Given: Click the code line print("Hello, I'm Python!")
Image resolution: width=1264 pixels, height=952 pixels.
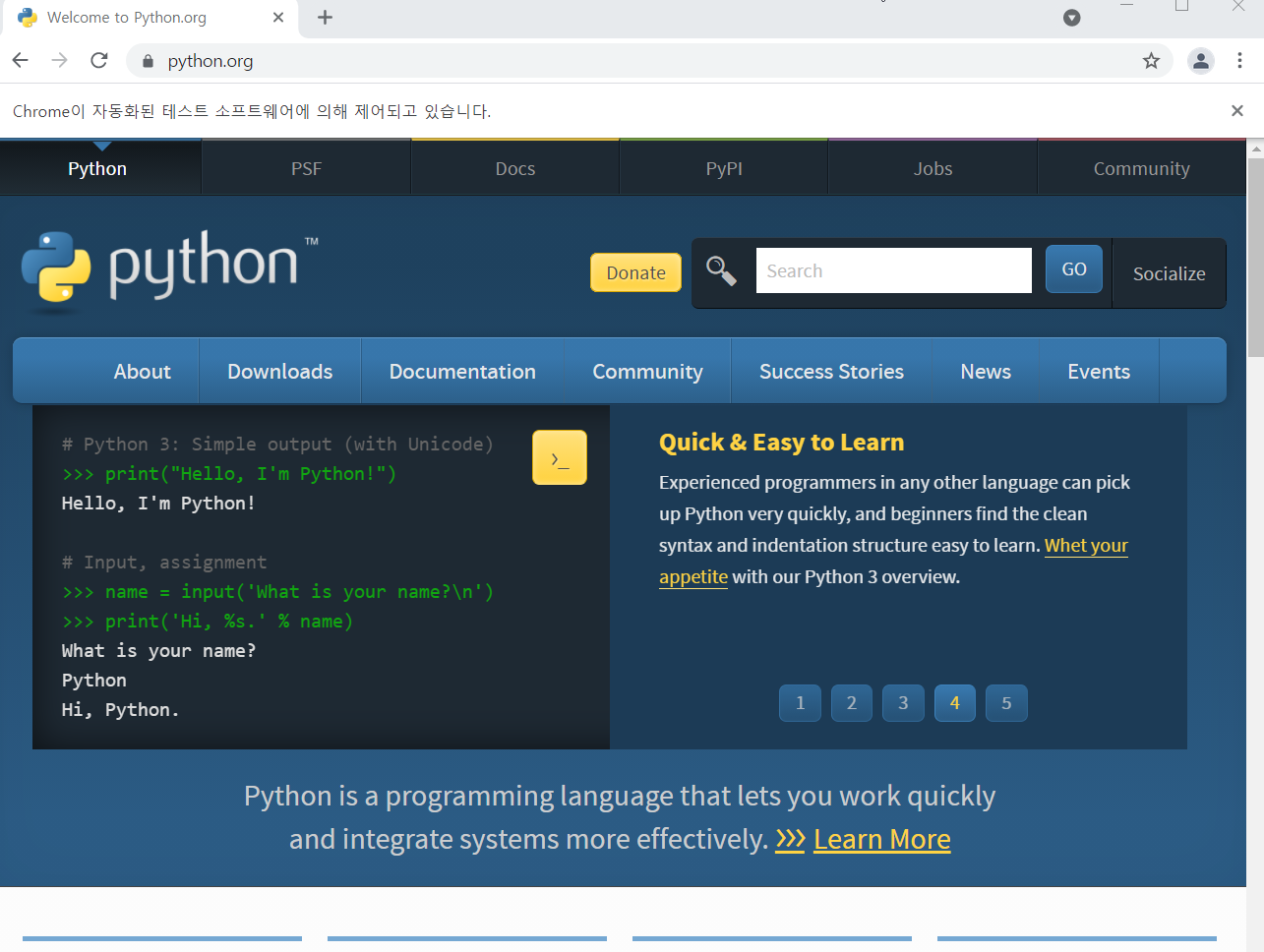Looking at the screenshot, I should tap(229, 474).
